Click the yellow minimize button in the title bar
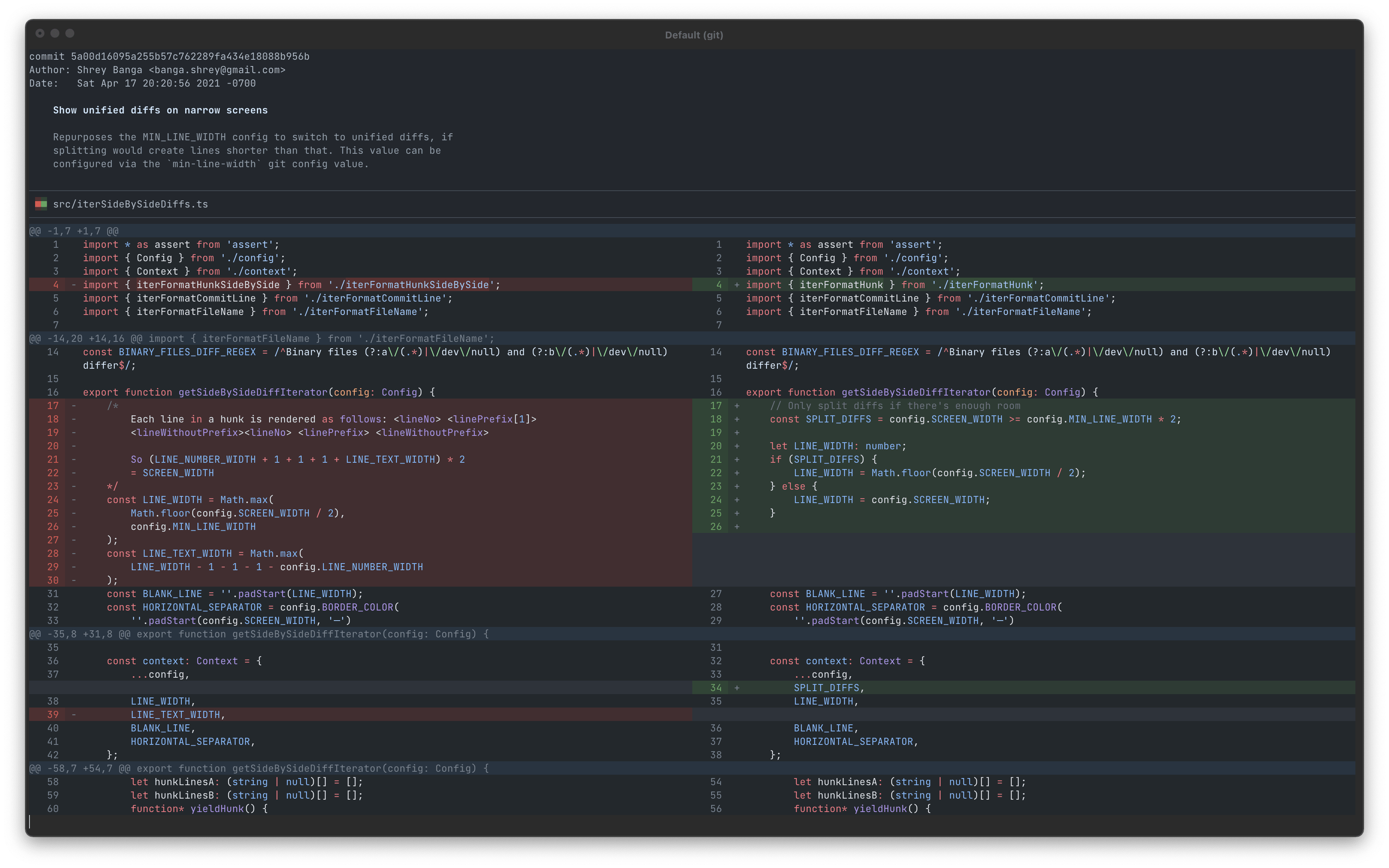This screenshot has height=868, width=1389. coord(55,33)
